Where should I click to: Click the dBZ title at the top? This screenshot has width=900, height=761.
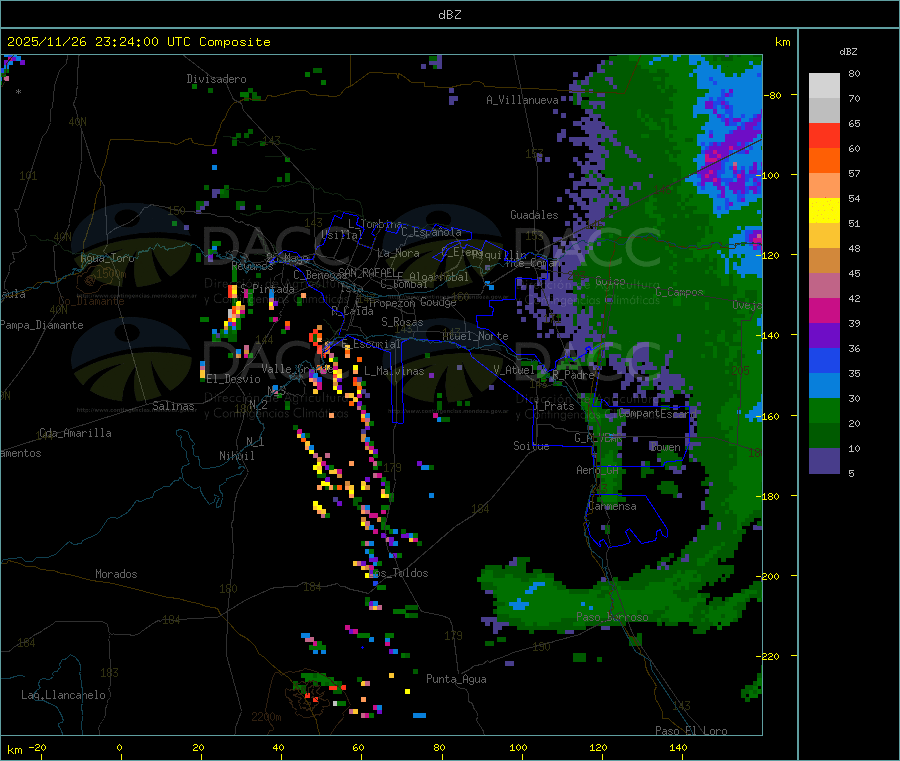[x=449, y=14]
